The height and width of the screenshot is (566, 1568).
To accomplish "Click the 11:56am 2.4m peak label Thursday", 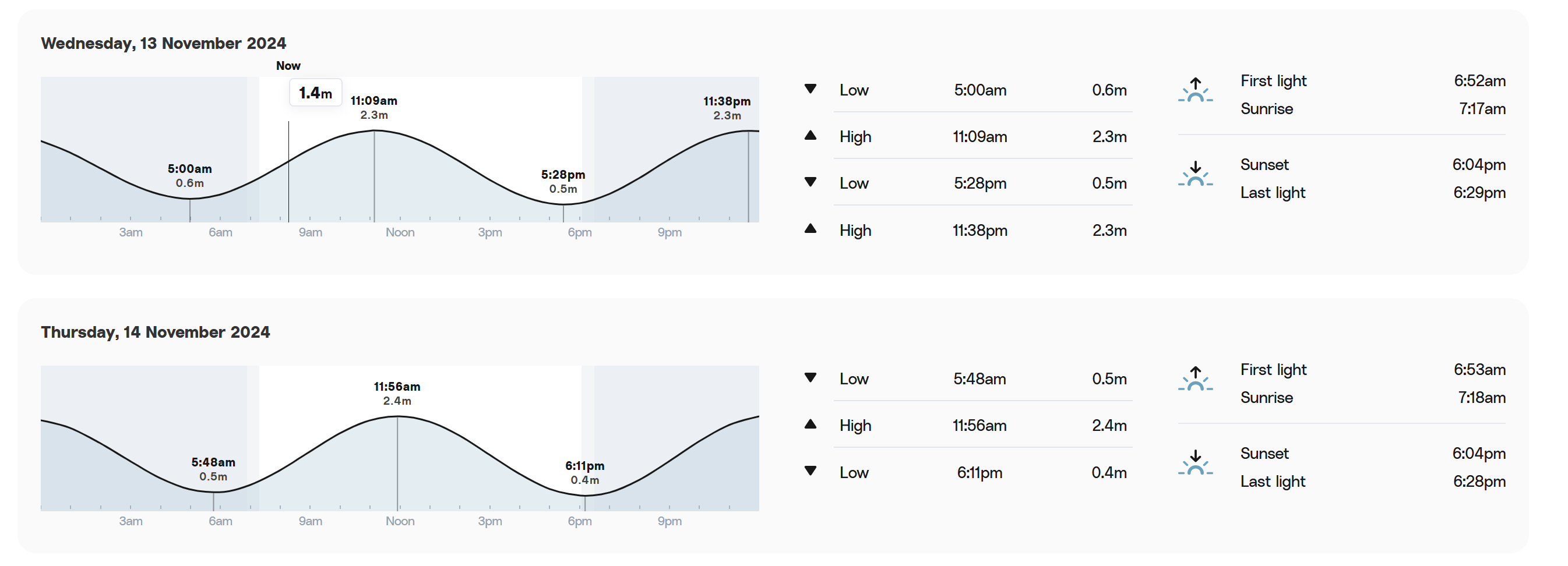I will point(397,393).
